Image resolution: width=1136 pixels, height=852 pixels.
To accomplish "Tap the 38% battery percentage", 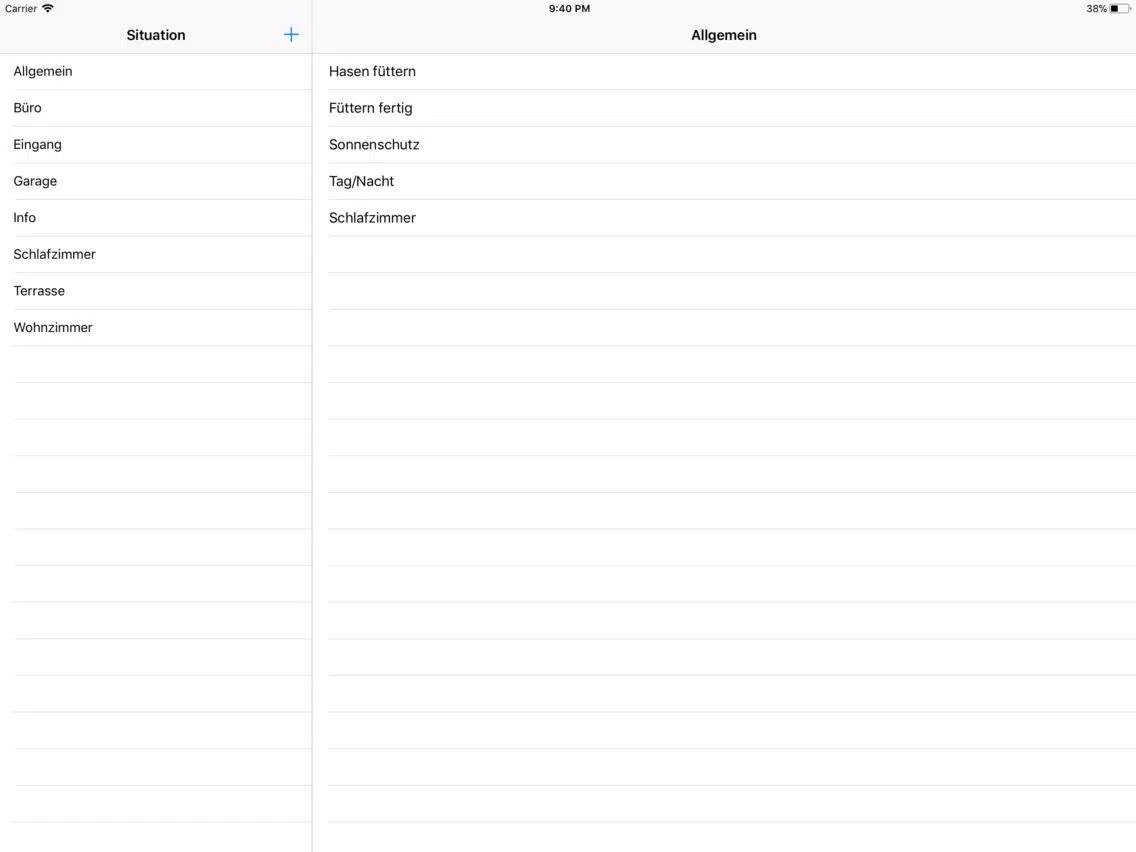I will click(1096, 9).
